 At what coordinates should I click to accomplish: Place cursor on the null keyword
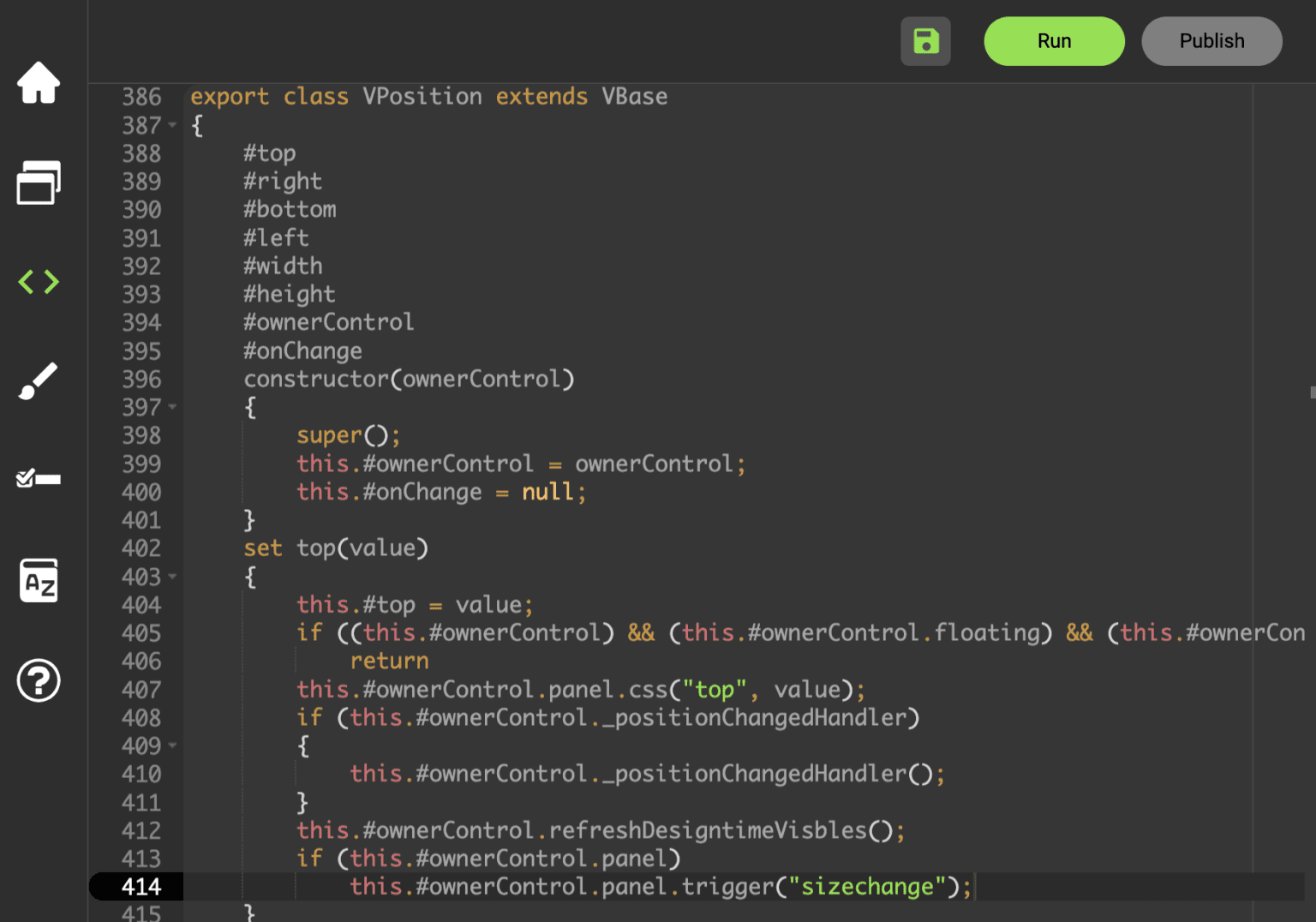coord(547,492)
